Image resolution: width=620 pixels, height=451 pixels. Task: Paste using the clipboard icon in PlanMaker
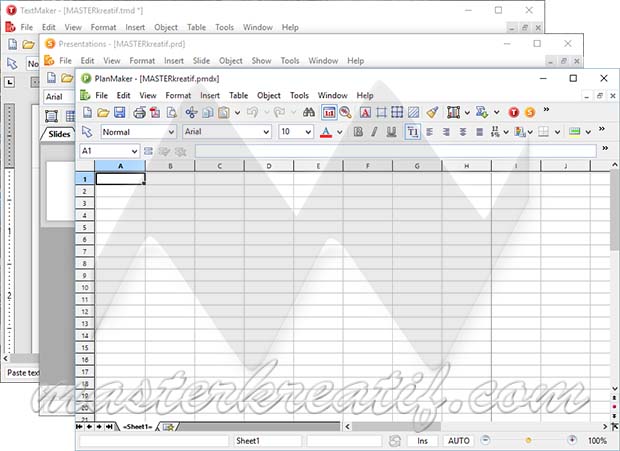[x=224, y=113]
